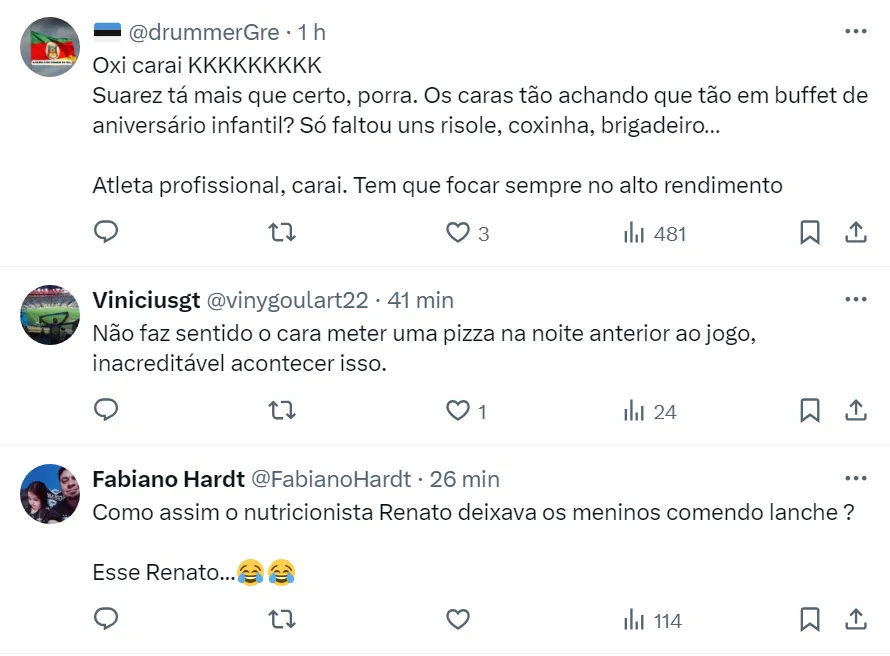890x656 pixels.
Task: Retweet Viniciusgt's pizza tweet
Action: [x=283, y=410]
